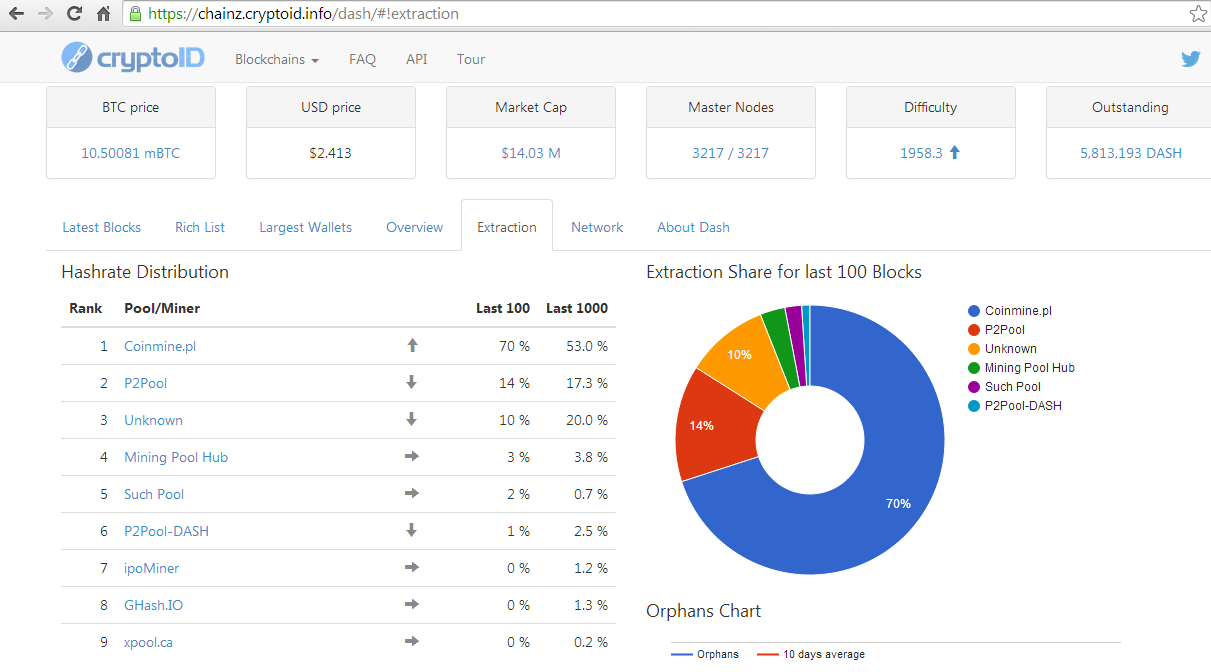Open the FAQ navigation item
This screenshot has height=672, width=1211.
point(362,59)
